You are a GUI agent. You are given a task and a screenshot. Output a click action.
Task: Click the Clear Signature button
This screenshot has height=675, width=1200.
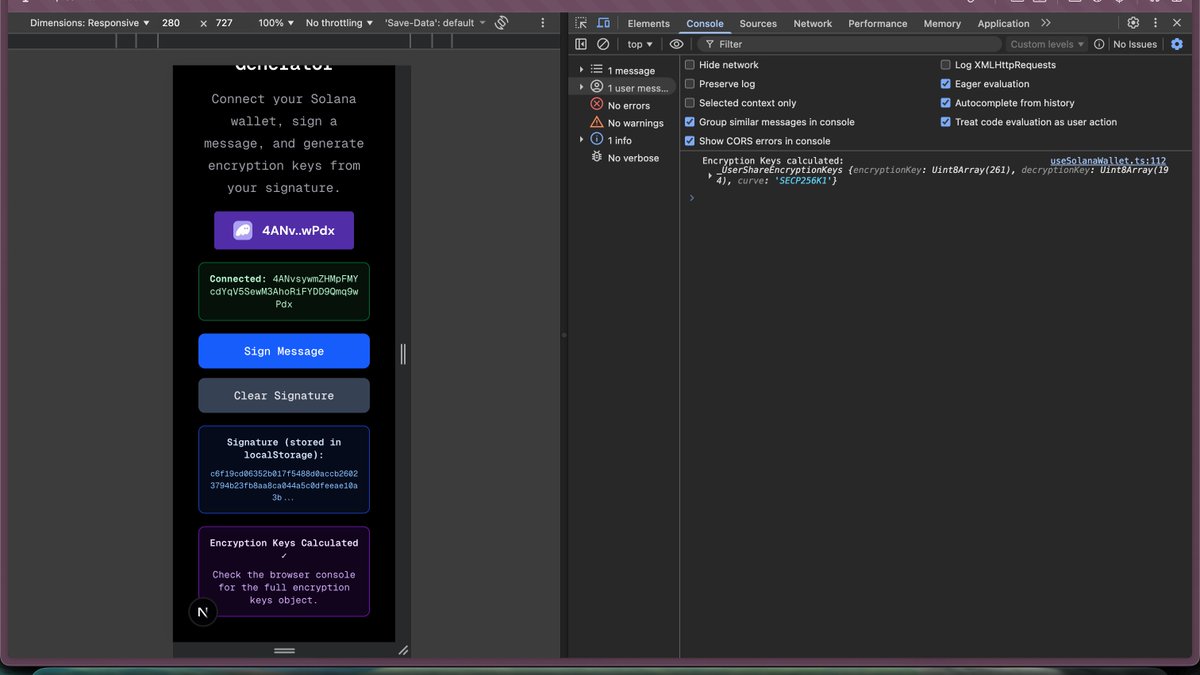pos(284,395)
